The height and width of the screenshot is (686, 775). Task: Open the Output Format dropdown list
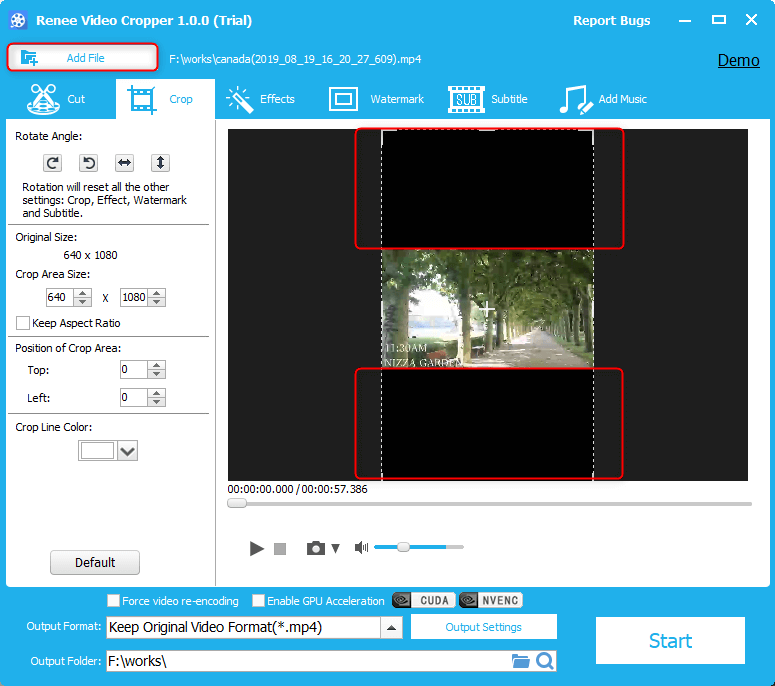pyautogui.click(x=392, y=628)
